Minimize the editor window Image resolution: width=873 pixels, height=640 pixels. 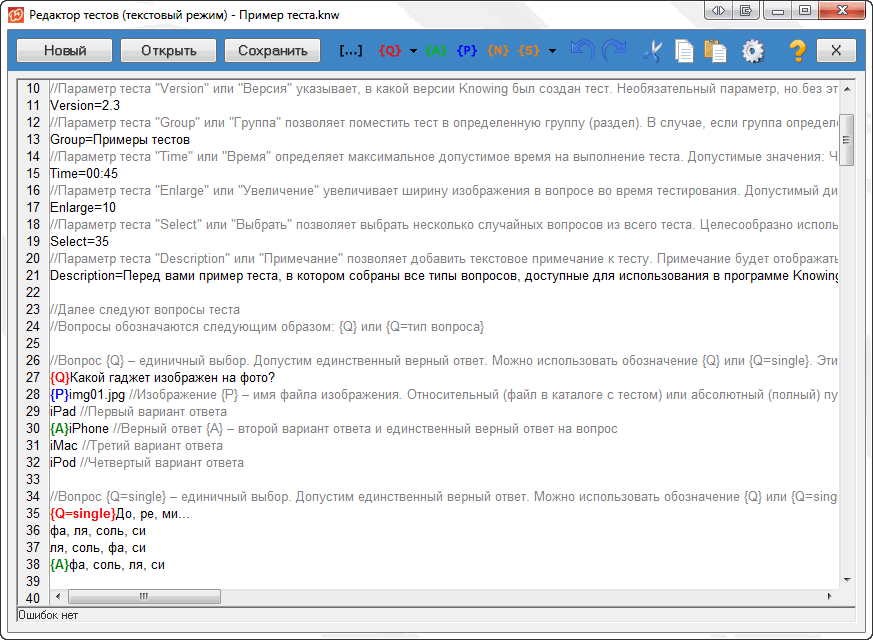point(778,10)
